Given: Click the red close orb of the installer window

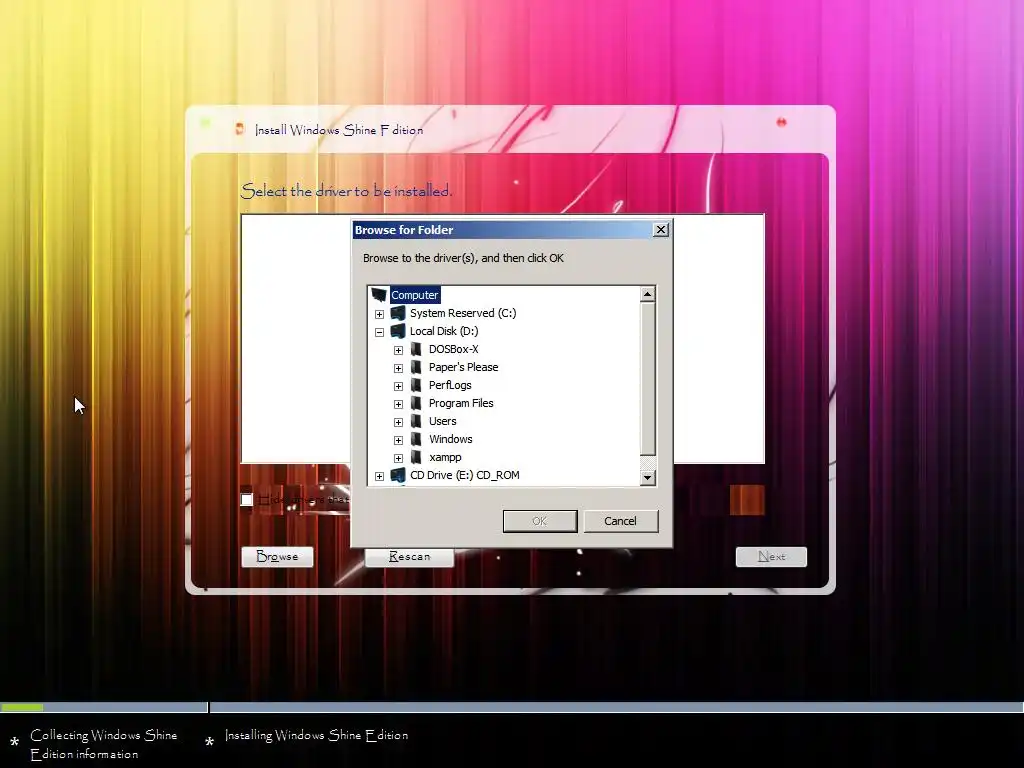Looking at the screenshot, I should [x=781, y=122].
